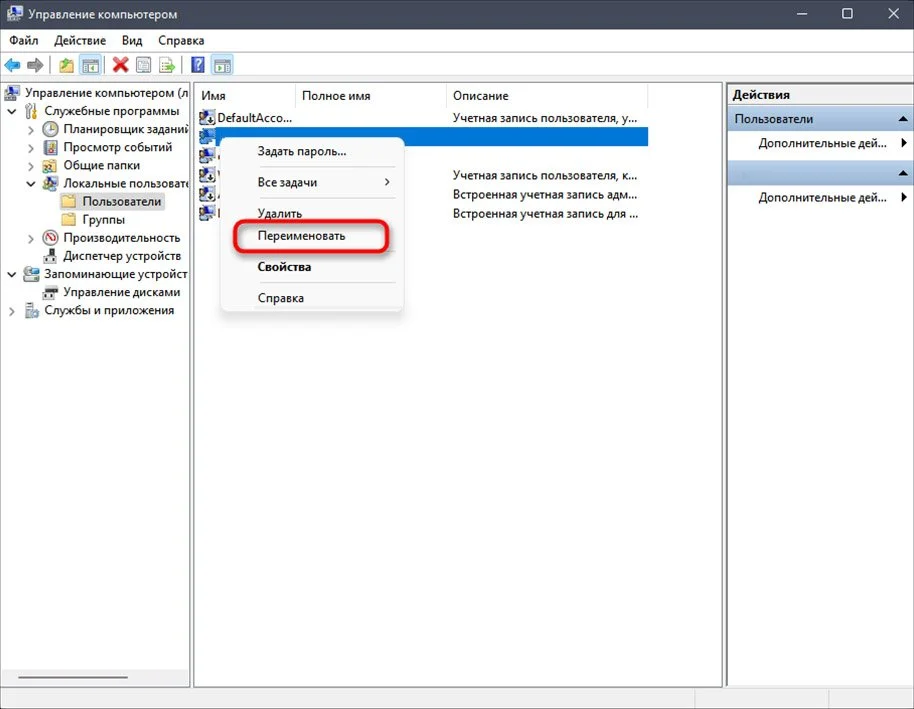This screenshot has width=914, height=709.
Task: Collapse the Служебные программы tree node
Action: tap(12, 111)
